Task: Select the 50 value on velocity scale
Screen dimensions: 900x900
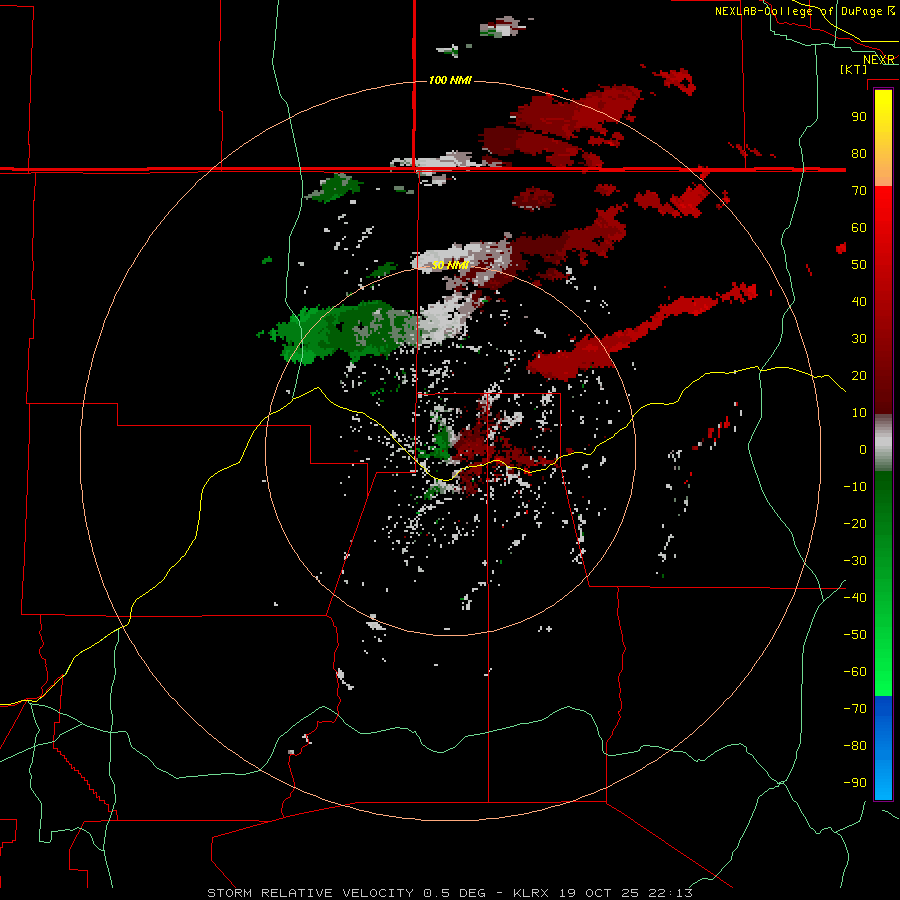Action: coord(859,265)
